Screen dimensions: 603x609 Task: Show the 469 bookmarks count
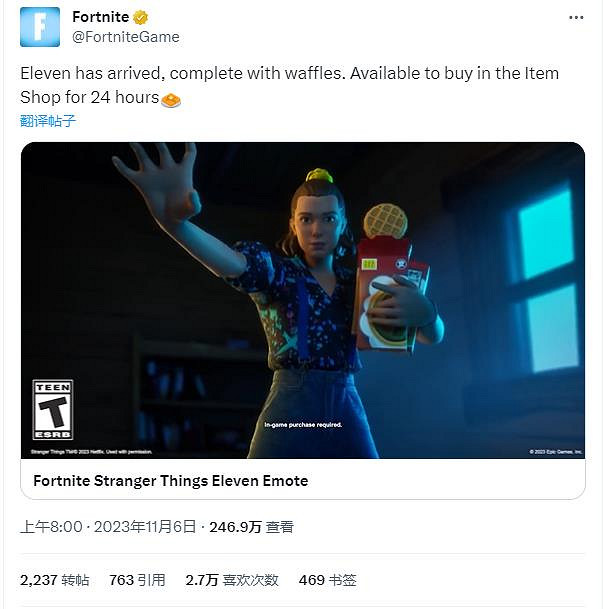[x=327, y=580]
